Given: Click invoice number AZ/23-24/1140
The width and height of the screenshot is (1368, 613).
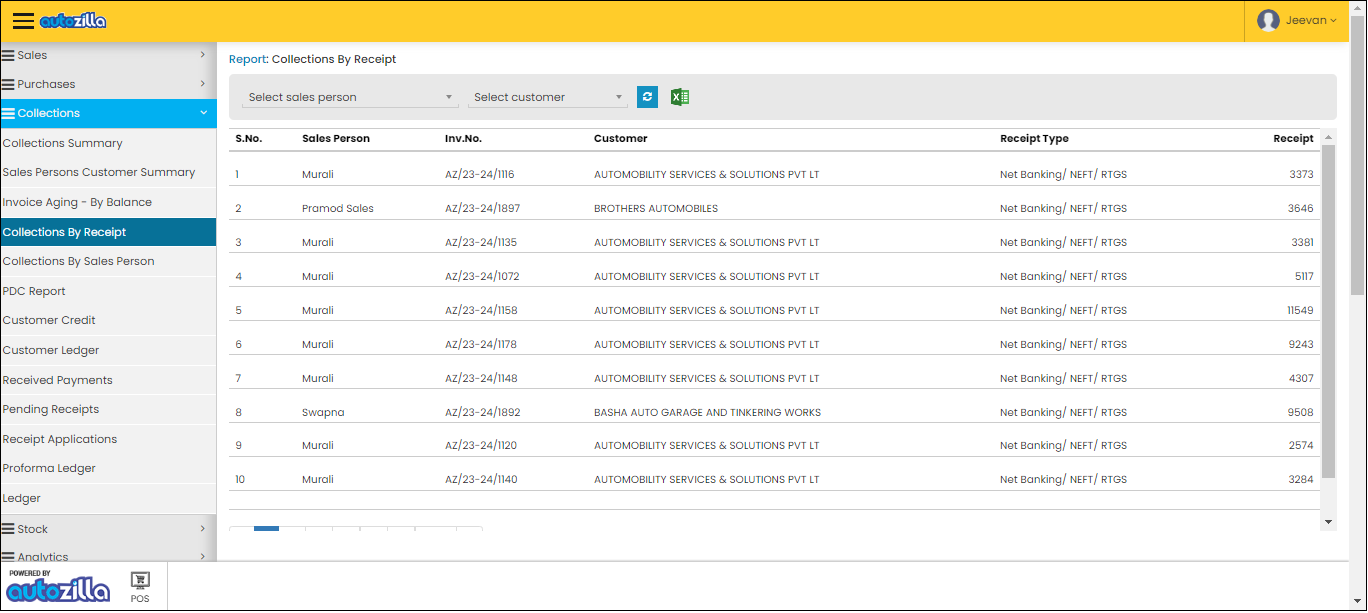Looking at the screenshot, I should [x=481, y=480].
